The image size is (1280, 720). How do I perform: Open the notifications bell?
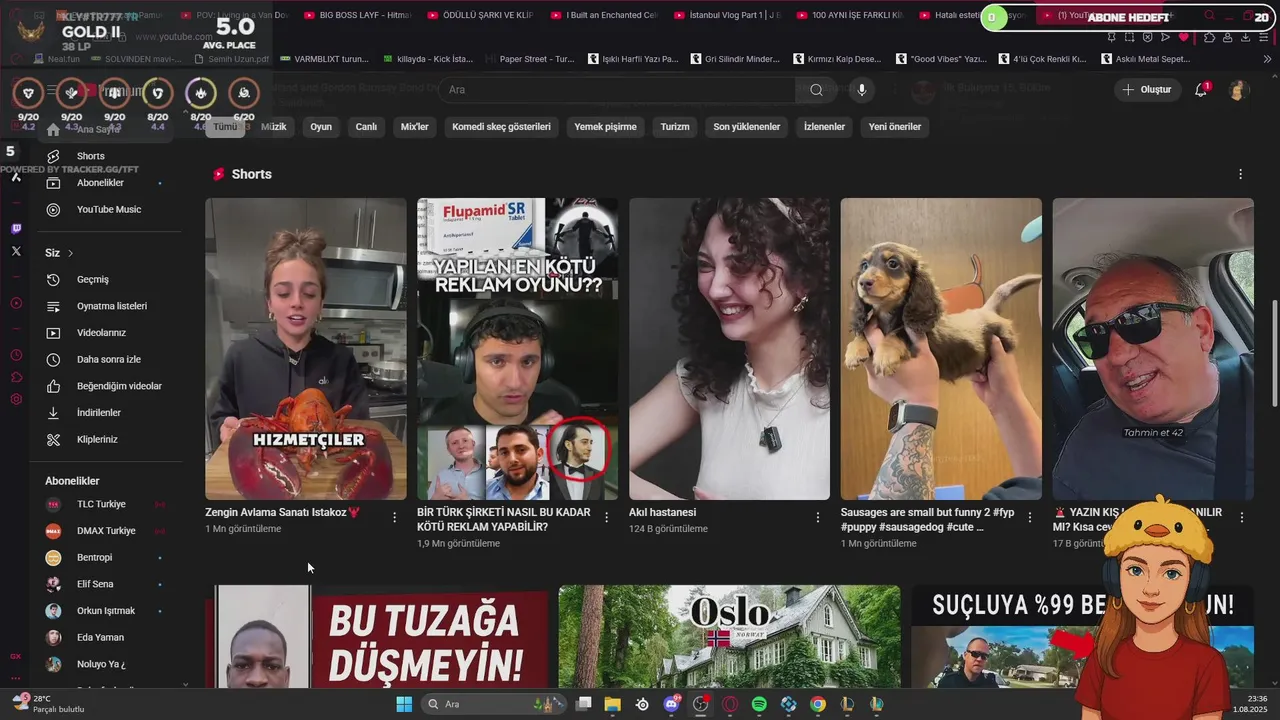coord(1201,90)
